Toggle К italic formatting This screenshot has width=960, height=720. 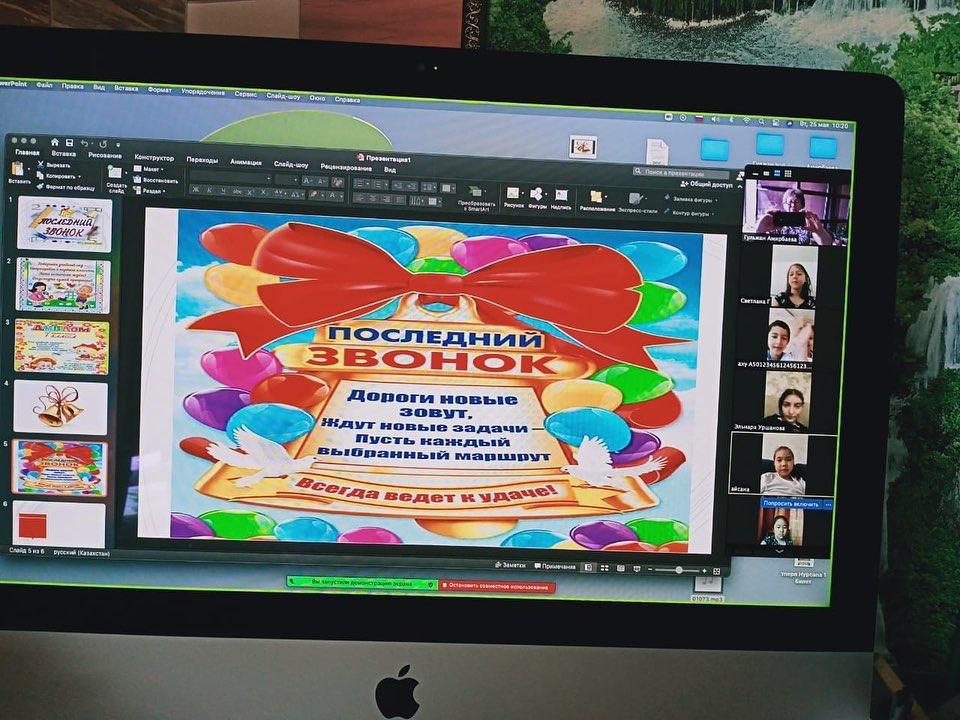[x=209, y=190]
